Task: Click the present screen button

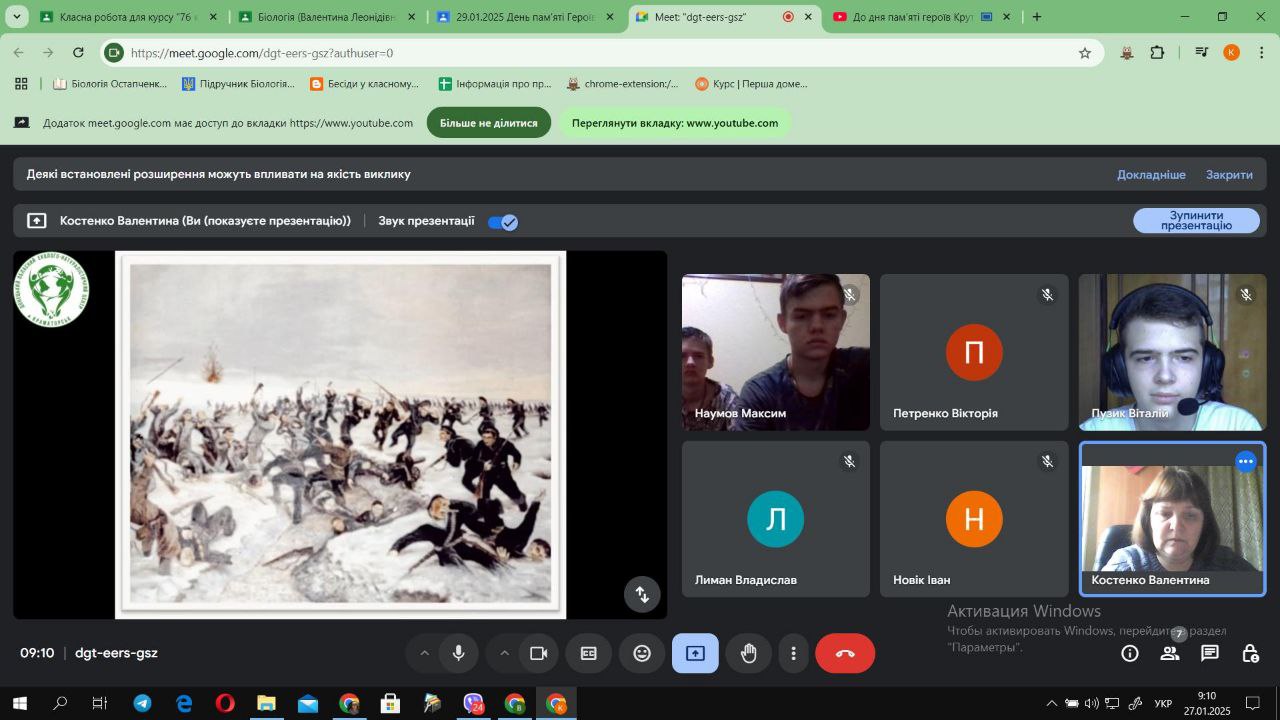Action: tap(695, 653)
